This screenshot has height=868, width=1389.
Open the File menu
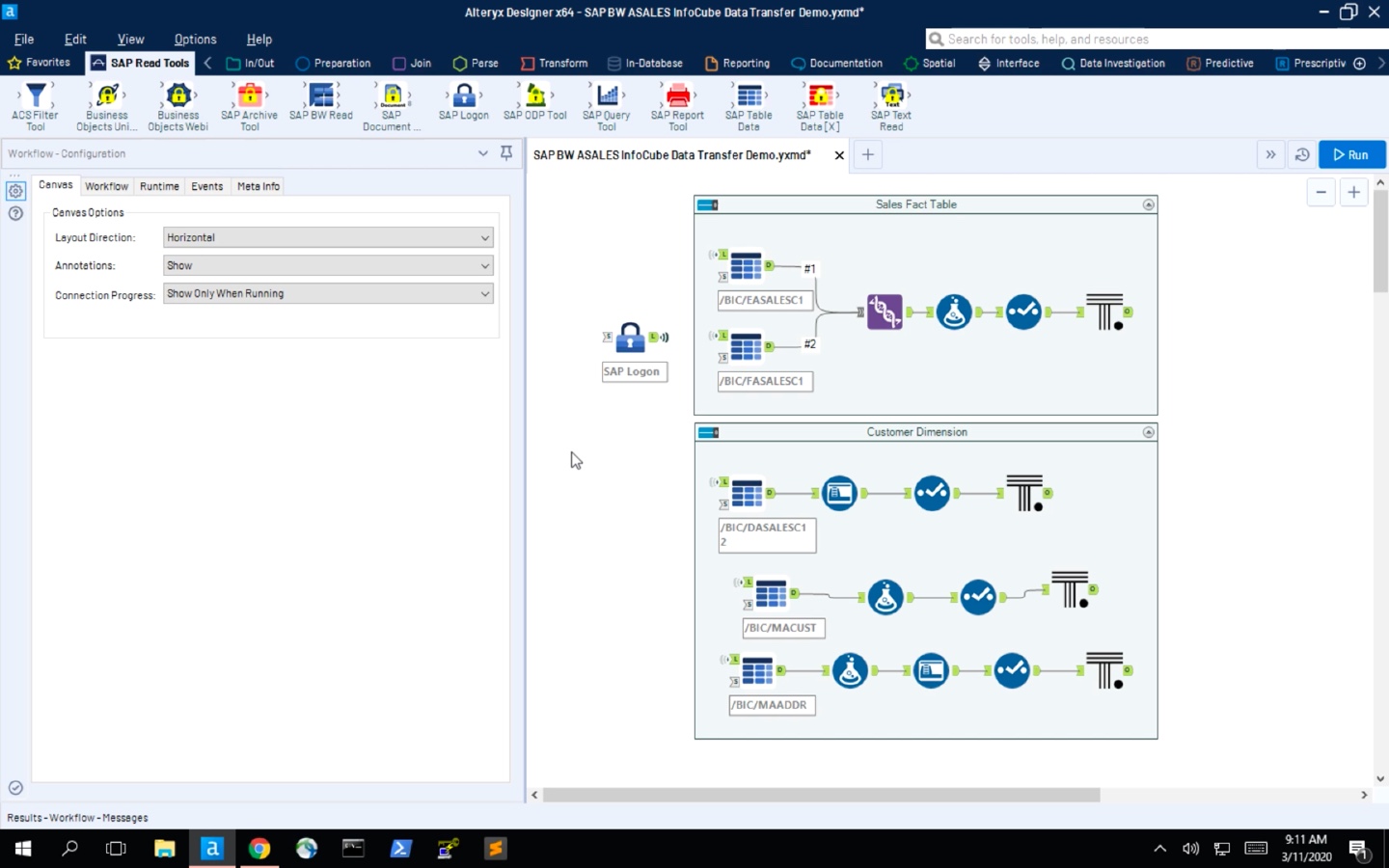pos(24,40)
